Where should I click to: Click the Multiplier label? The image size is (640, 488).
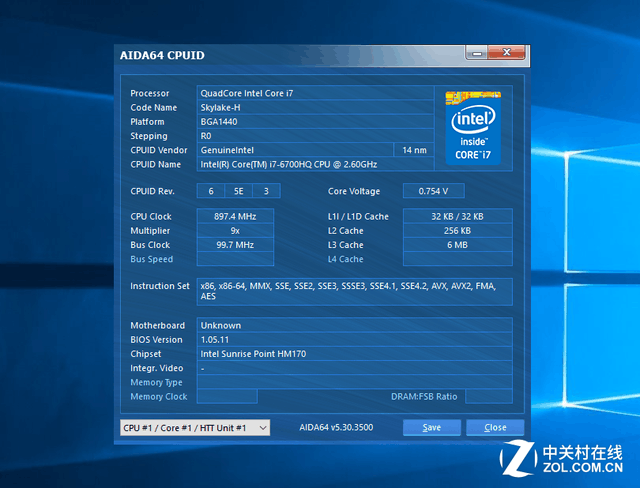click(x=150, y=231)
